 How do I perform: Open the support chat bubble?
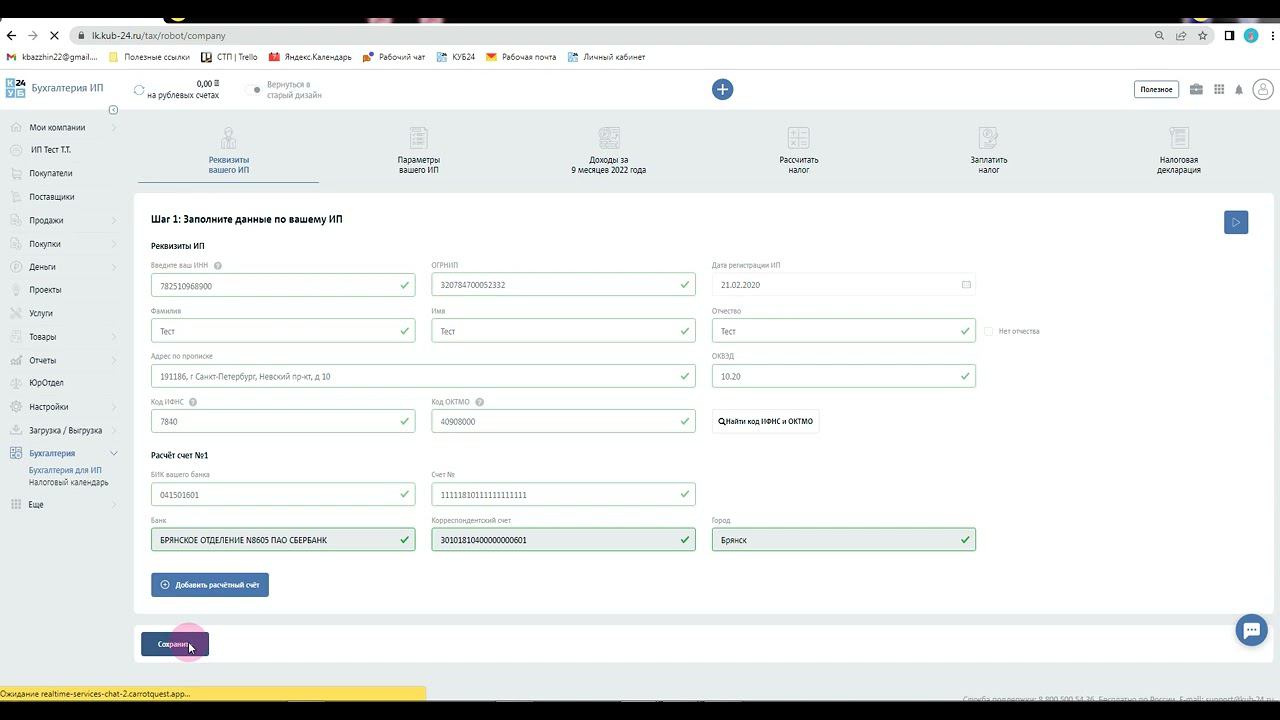pyautogui.click(x=1250, y=630)
